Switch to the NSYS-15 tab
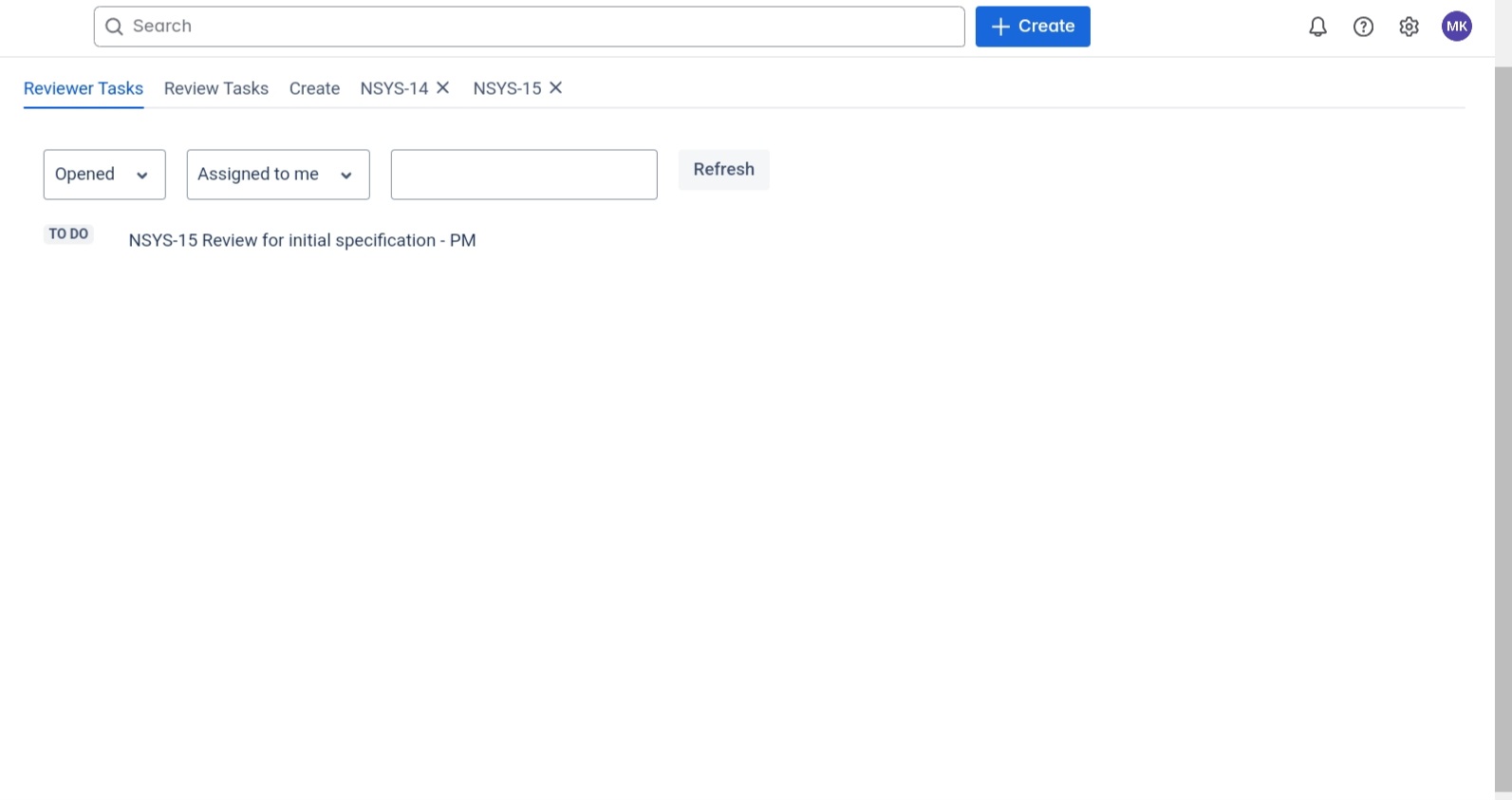Image resolution: width=1512 pixels, height=800 pixels. click(507, 88)
